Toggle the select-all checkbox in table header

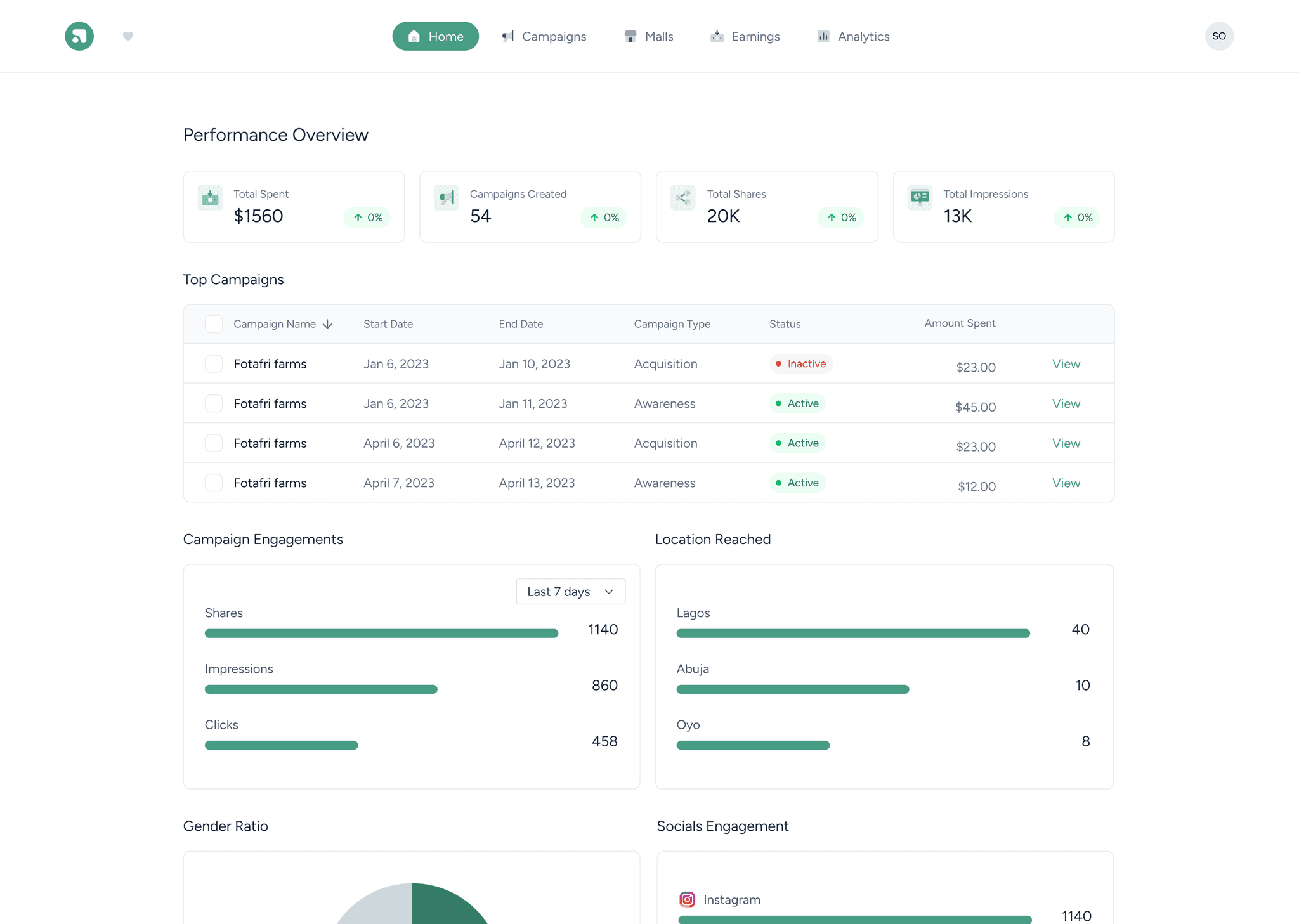click(214, 324)
